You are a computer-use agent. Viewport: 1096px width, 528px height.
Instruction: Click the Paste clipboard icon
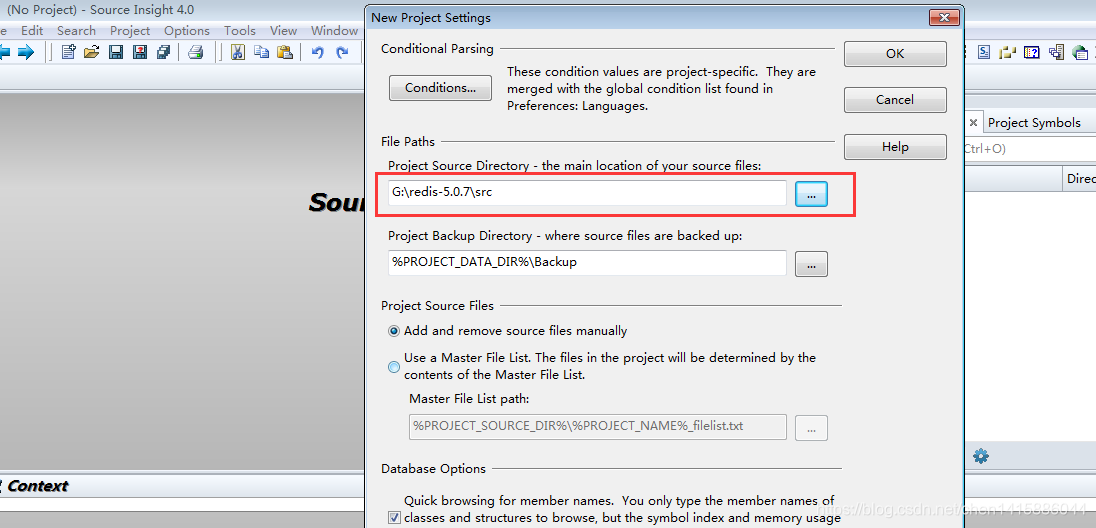click(284, 52)
